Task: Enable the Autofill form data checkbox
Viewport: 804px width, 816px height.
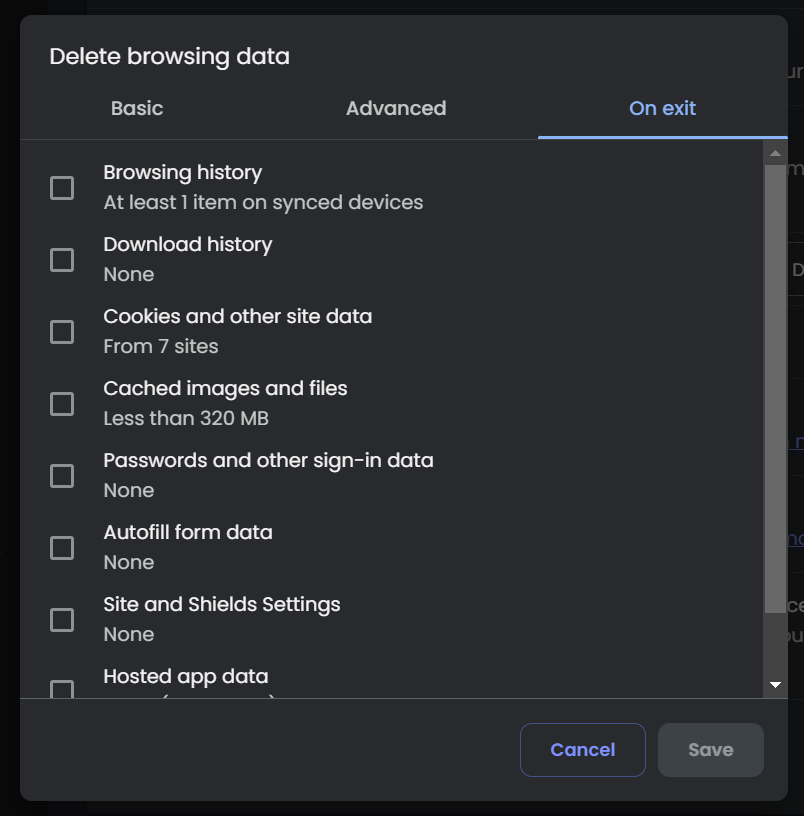Action: pyautogui.click(x=62, y=548)
